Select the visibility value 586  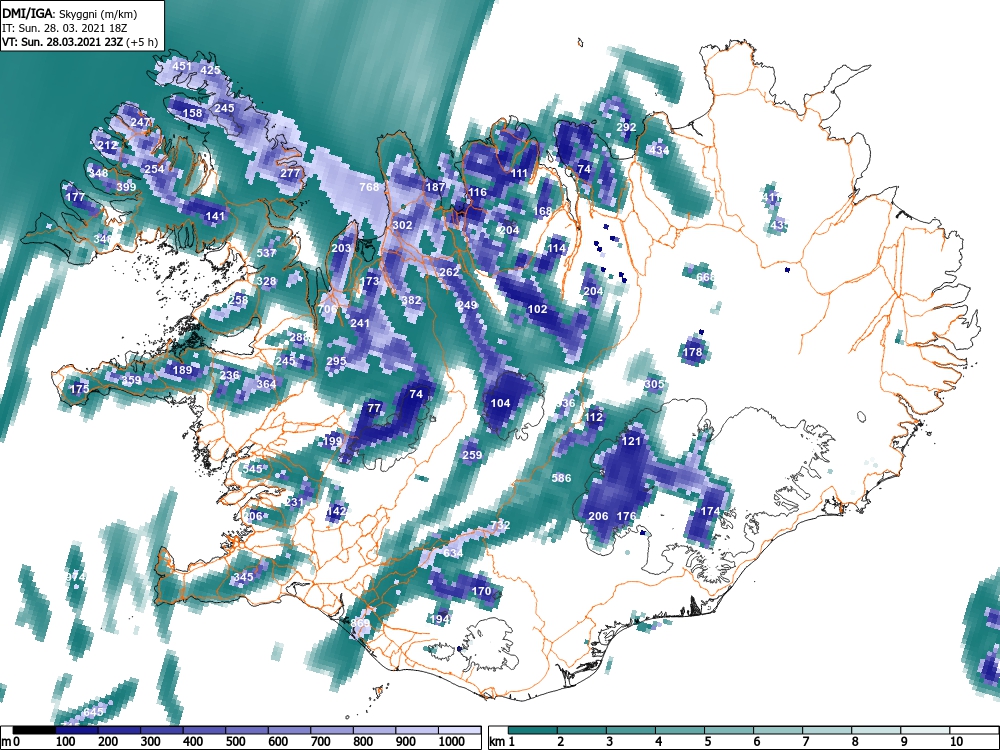(x=561, y=478)
